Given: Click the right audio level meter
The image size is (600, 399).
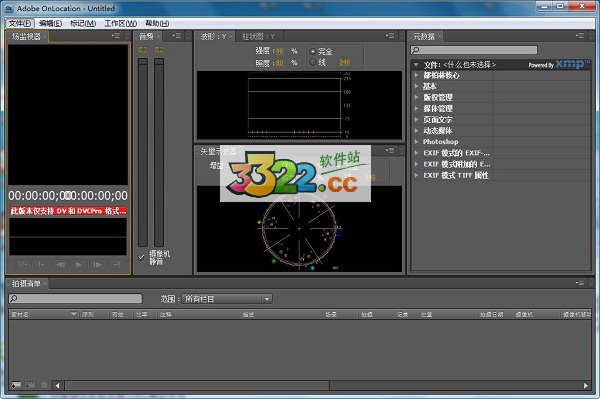Looking at the screenshot, I should (x=159, y=152).
